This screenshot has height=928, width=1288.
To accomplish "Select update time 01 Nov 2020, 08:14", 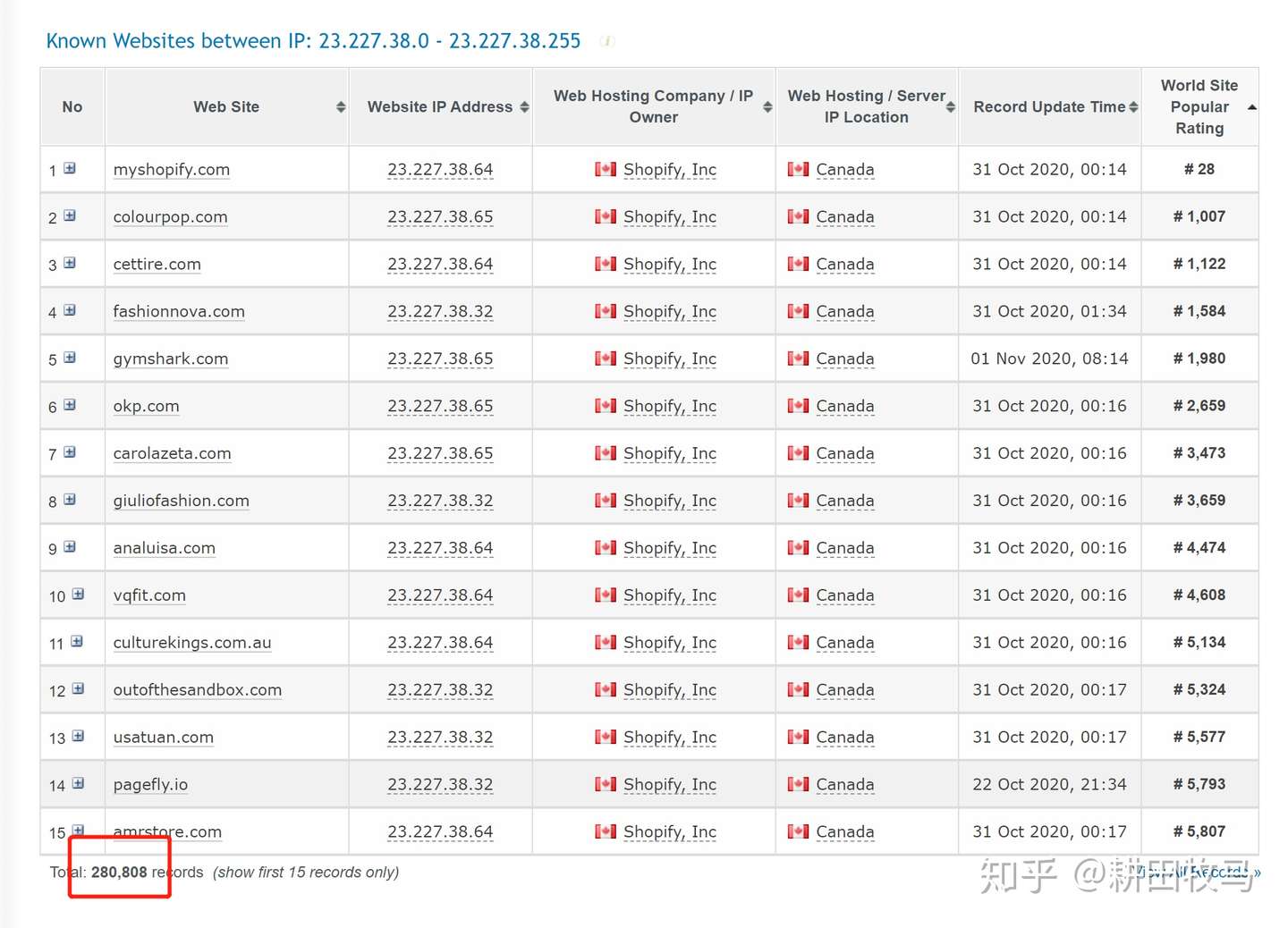I will (1049, 359).
